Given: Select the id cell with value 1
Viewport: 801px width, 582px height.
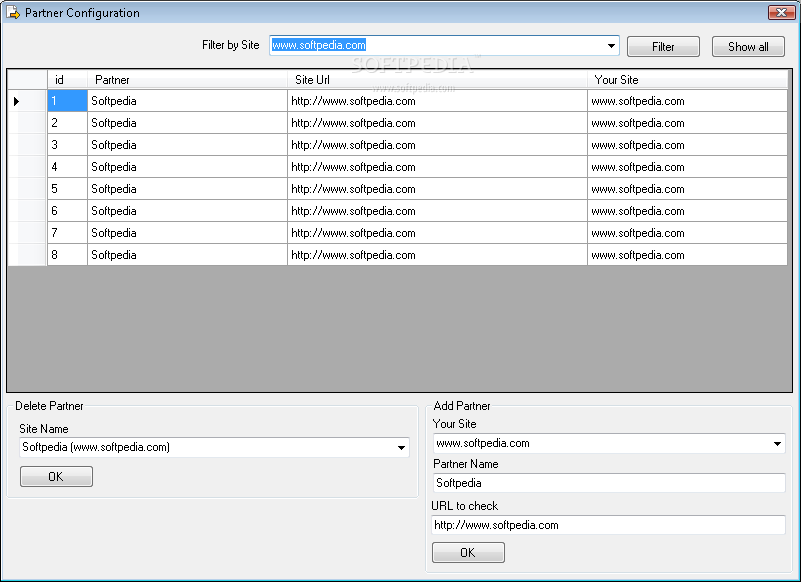Looking at the screenshot, I should click(67, 101).
